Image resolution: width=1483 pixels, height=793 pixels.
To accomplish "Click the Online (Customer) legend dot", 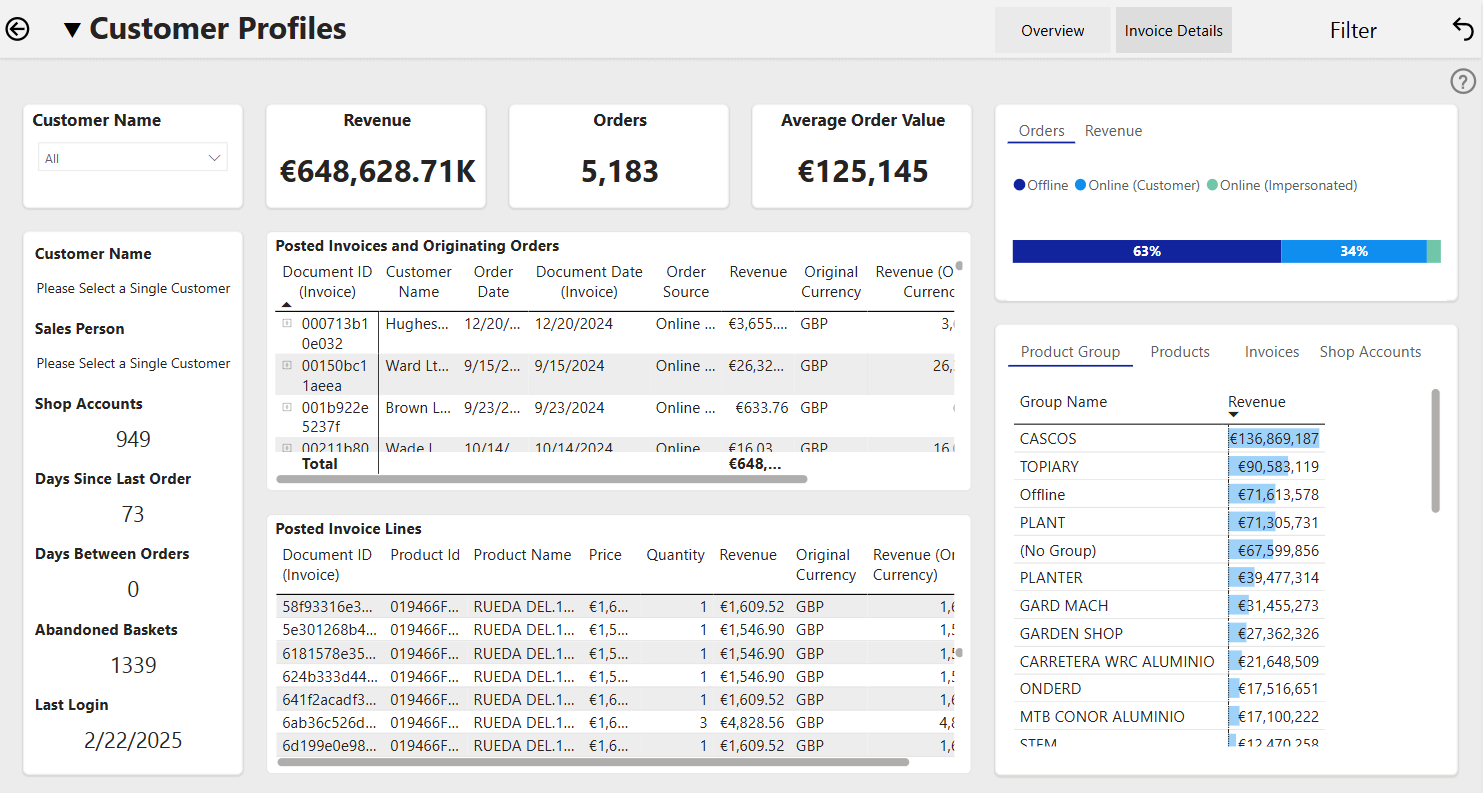I will pos(1080,185).
